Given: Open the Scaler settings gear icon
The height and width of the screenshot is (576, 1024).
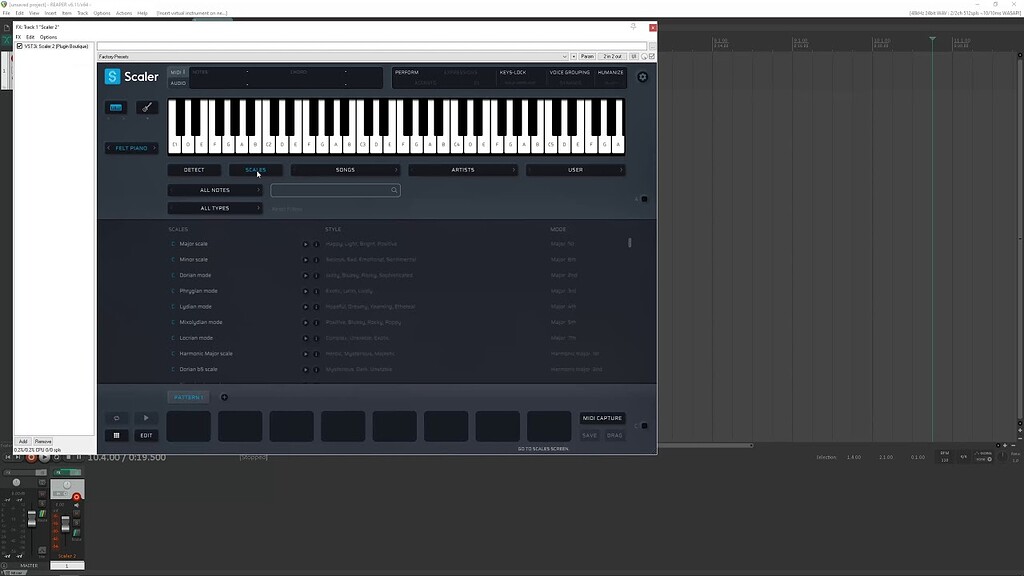Looking at the screenshot, I should 641,76.
